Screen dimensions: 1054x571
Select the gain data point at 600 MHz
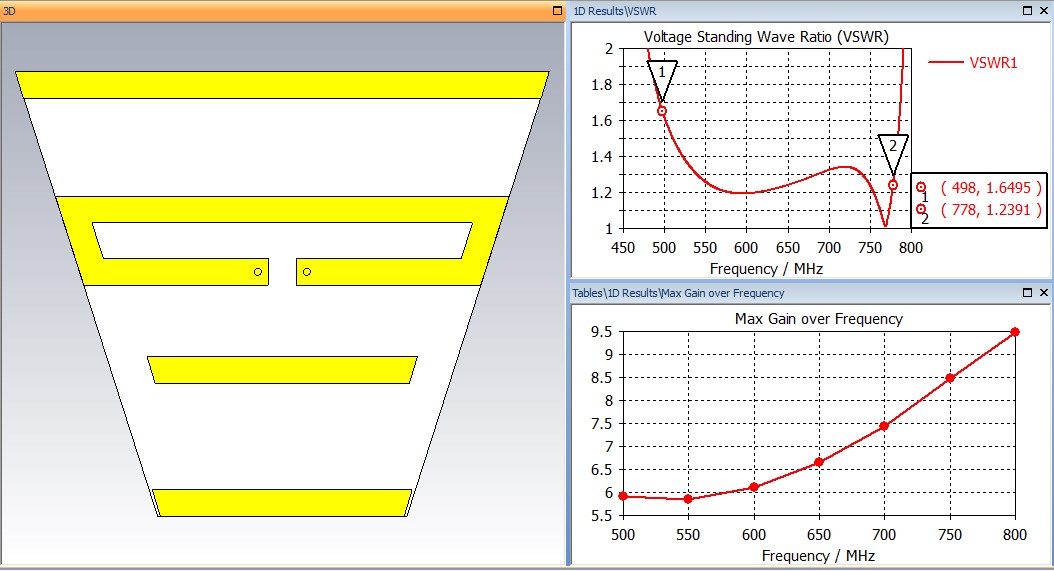click(754, 487)
